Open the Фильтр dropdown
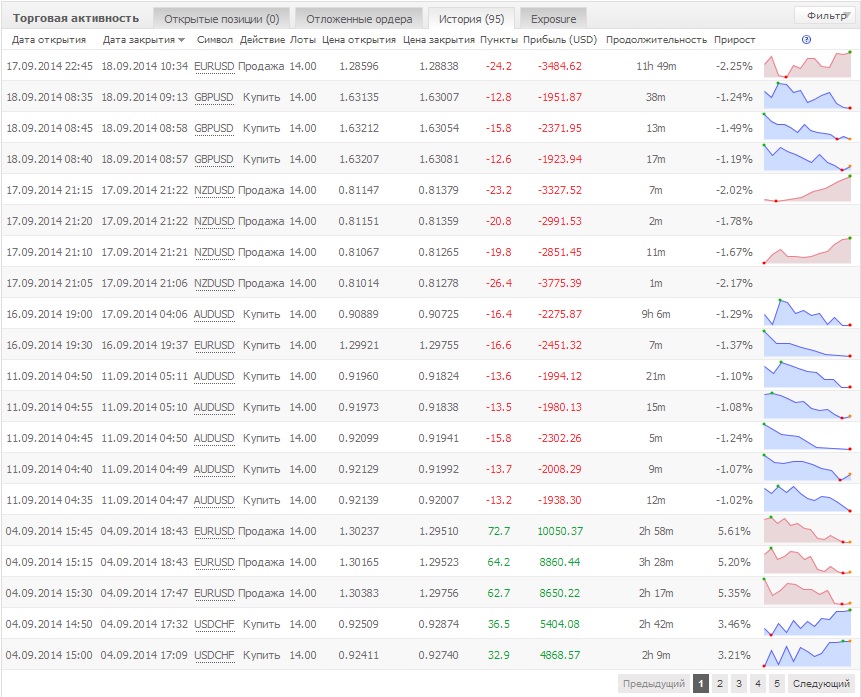This screenshot has height=697, width=861. tap(827, 16)
